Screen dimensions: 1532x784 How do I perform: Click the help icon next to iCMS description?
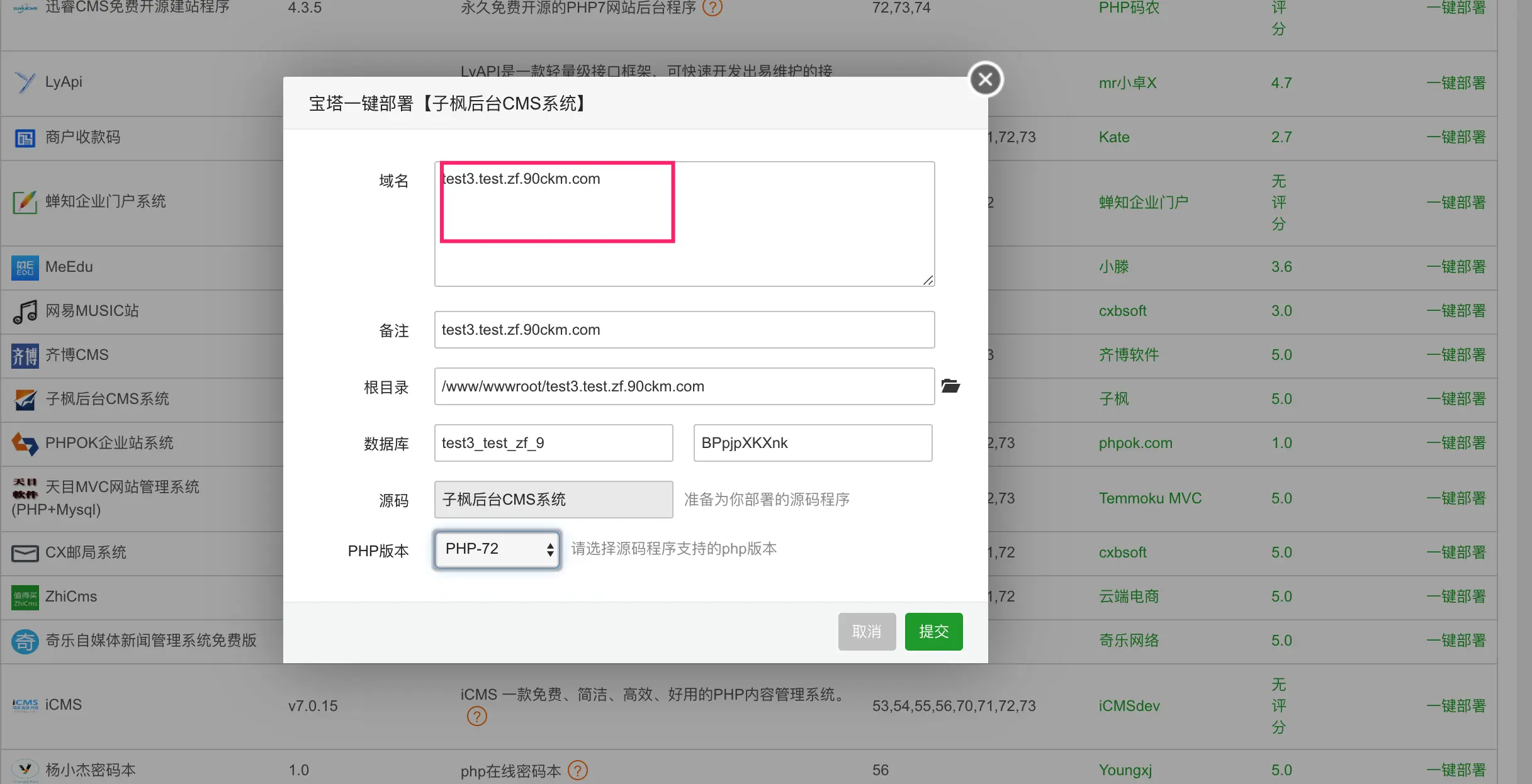(476, 716)
